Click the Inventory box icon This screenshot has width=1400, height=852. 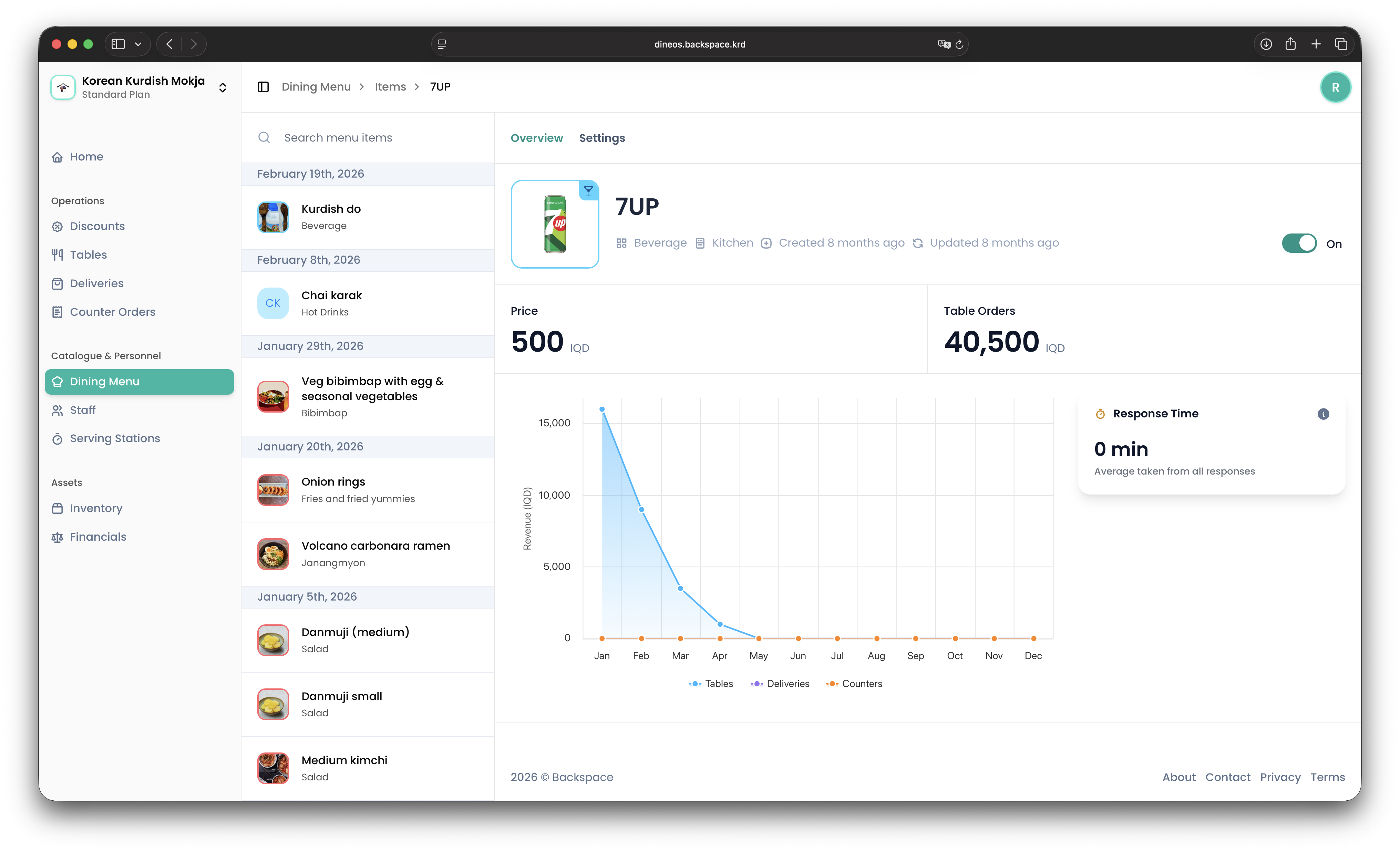pyautogui.click(x=58, y=508)
